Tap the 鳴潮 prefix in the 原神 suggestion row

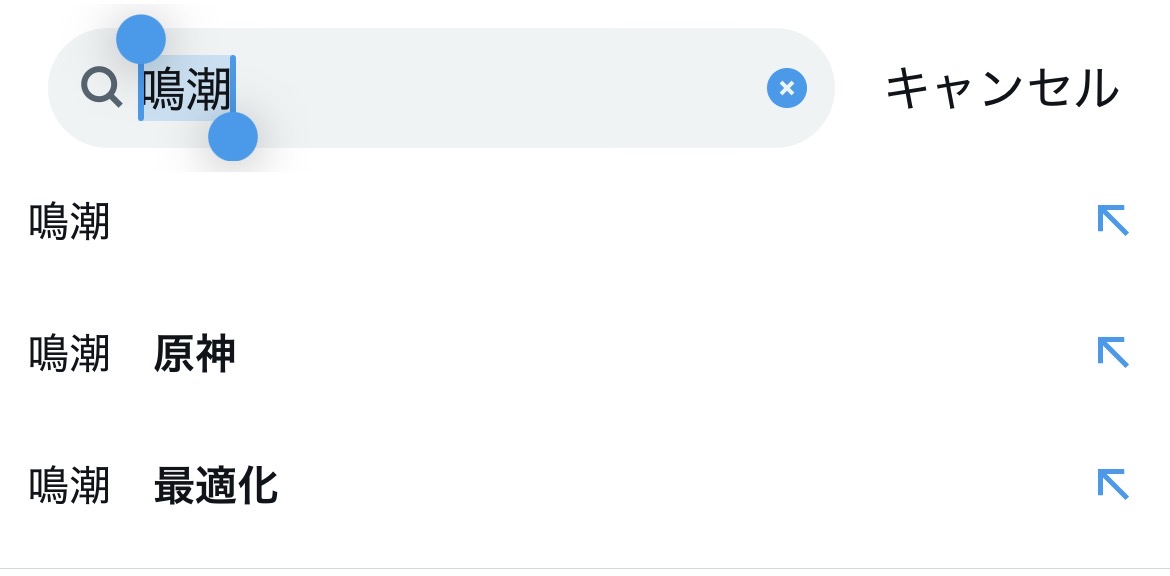(69, 355)
